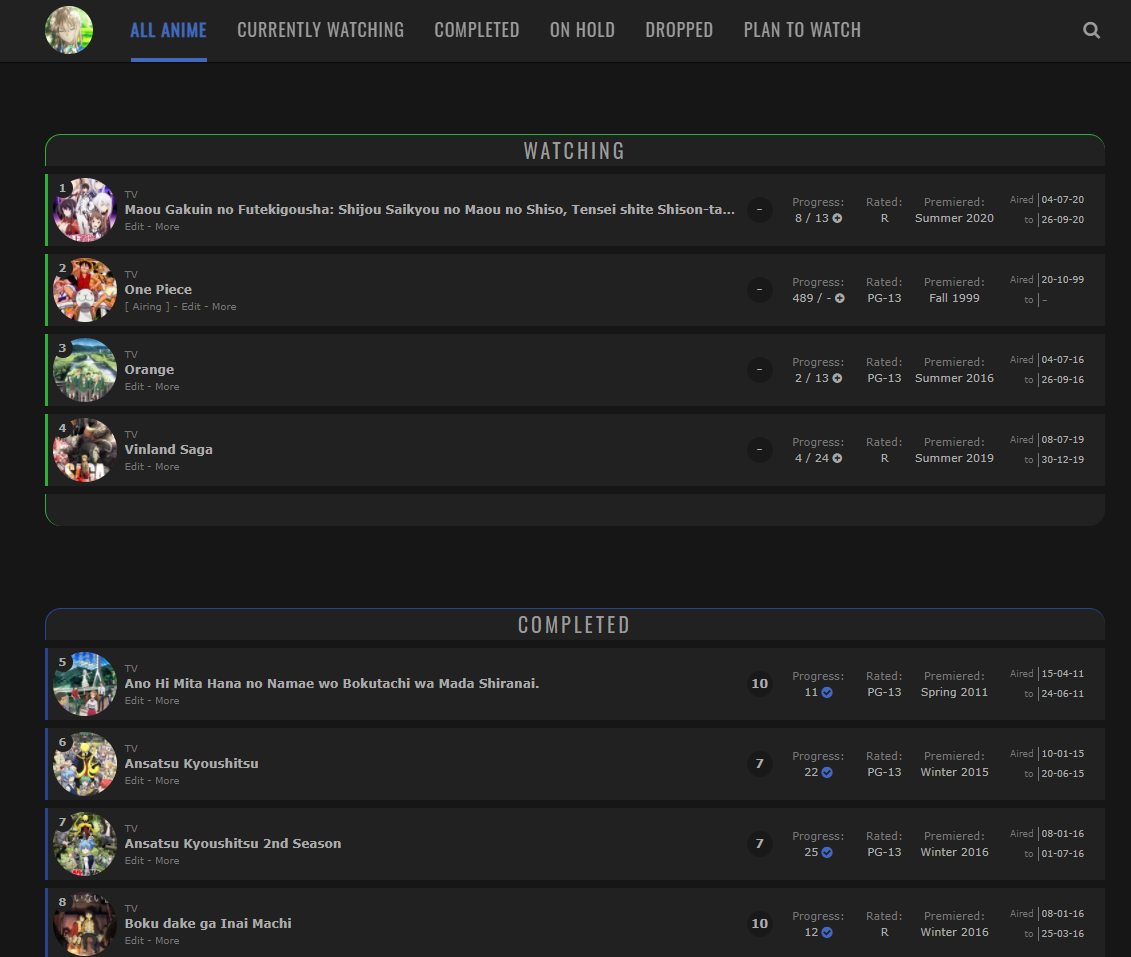1131x957 pixels.
Task: Show More for Ansatsu Kyoushitsu 2nd Season
Action: pos(167,861)
